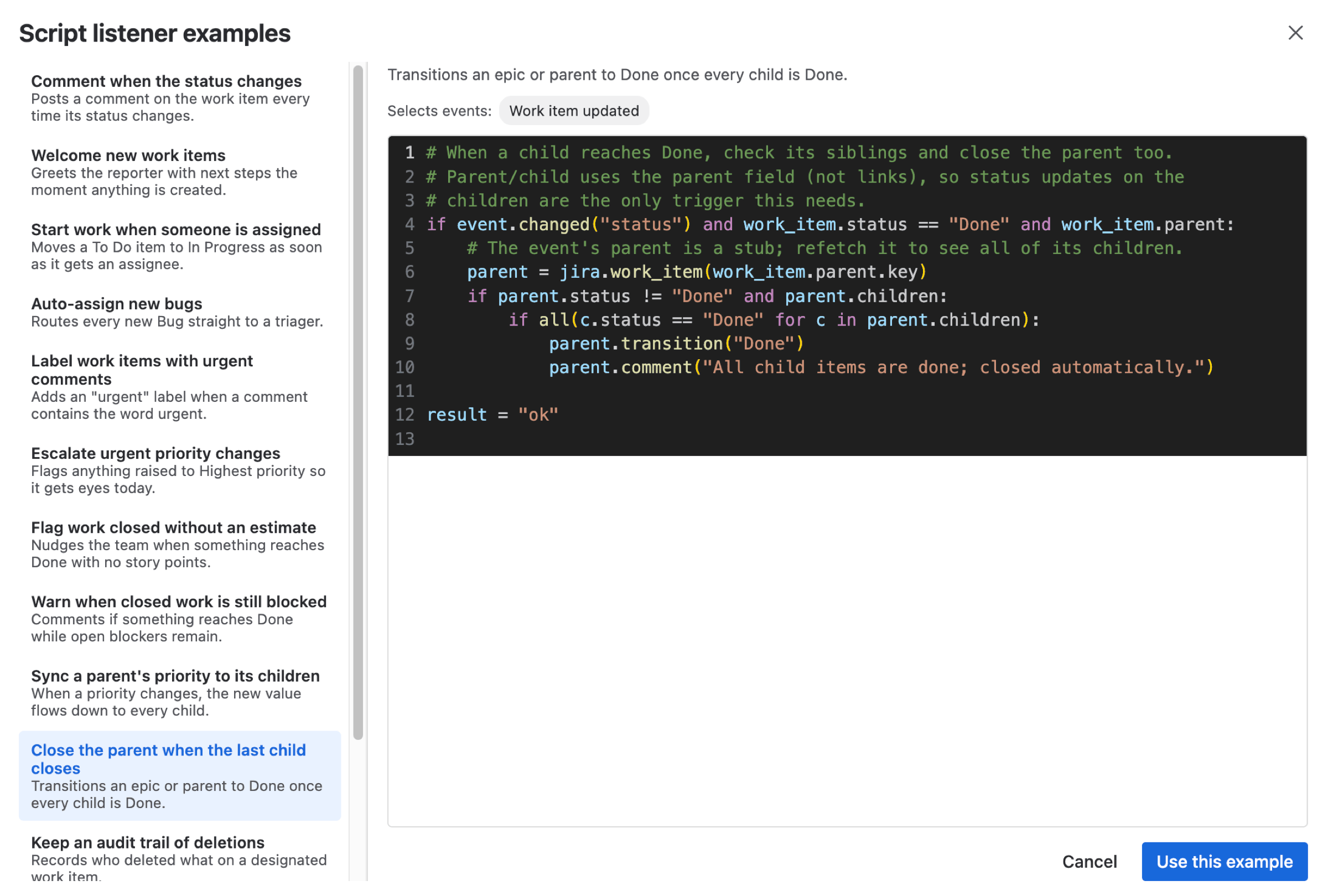The width and height of the screenshot is (1328, 896).
Task: Open 'Escalate urgent priority changes' example
Action: click(180, 470)
